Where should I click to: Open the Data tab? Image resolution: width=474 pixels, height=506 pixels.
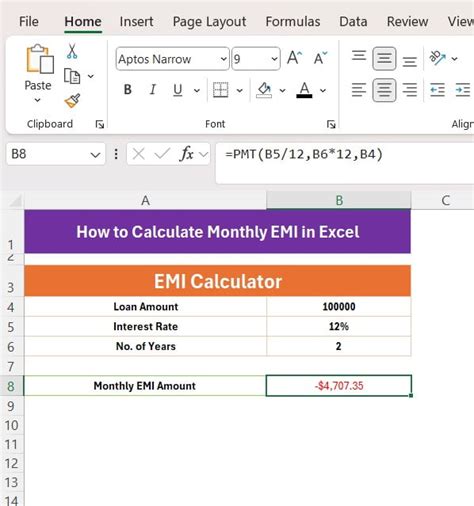click(x=353, y=22)
